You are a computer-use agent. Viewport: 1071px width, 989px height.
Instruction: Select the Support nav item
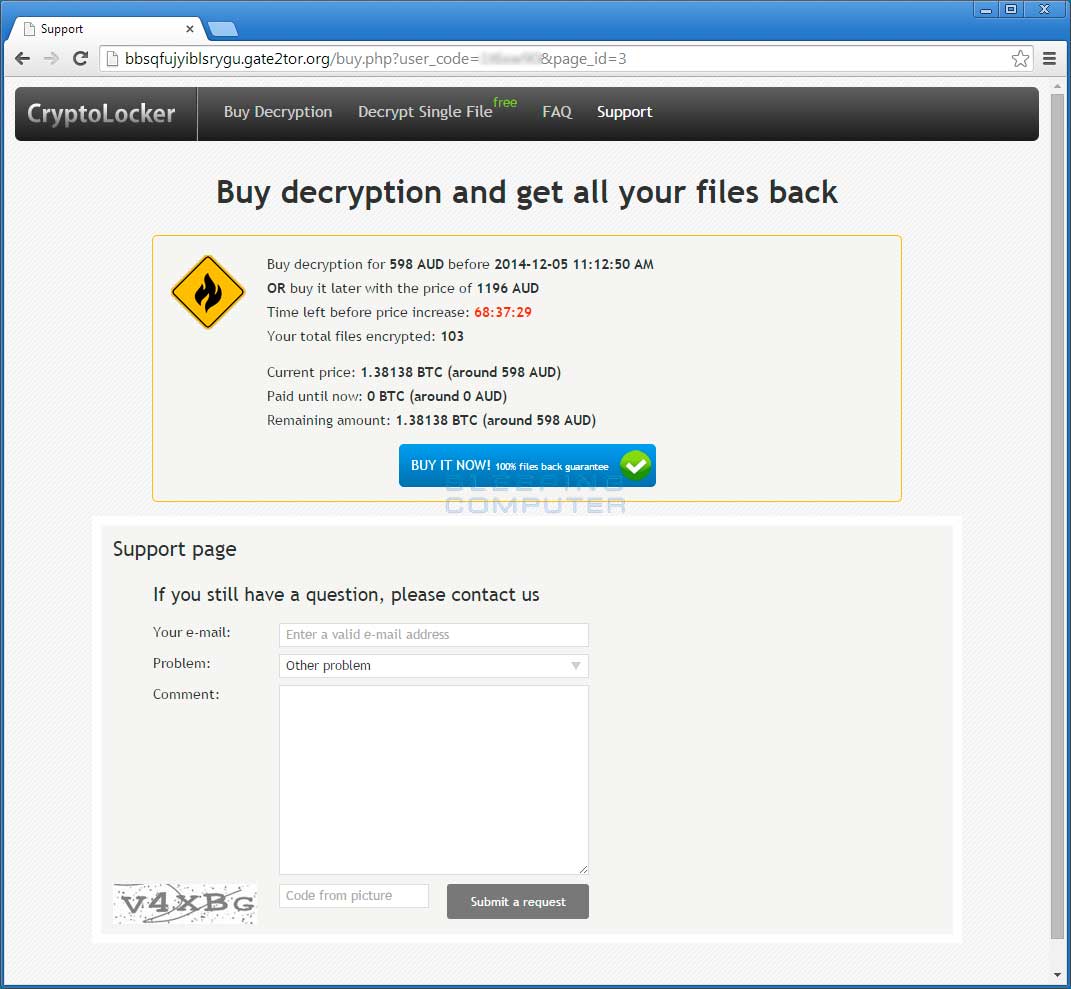(624, 112)
